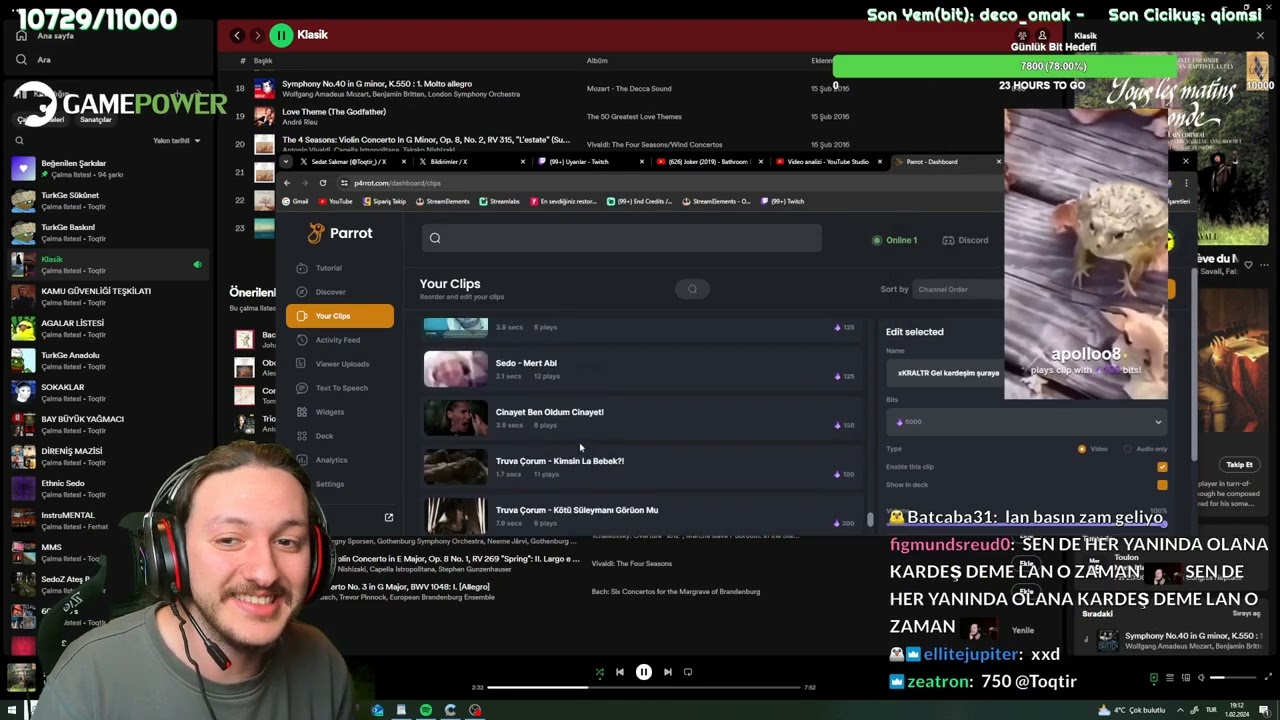Select Your Clips in Parrot sidebar

tap(339, 316)
